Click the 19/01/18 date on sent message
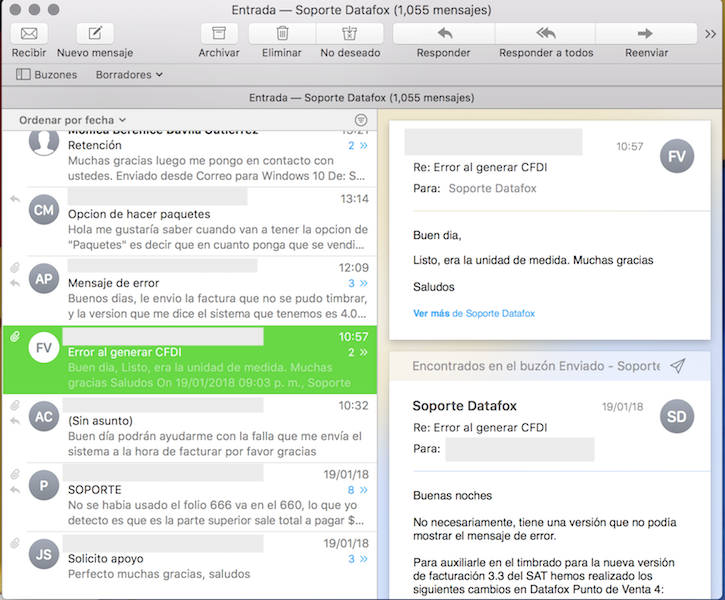The image size is (725, 600). point(622,407)
